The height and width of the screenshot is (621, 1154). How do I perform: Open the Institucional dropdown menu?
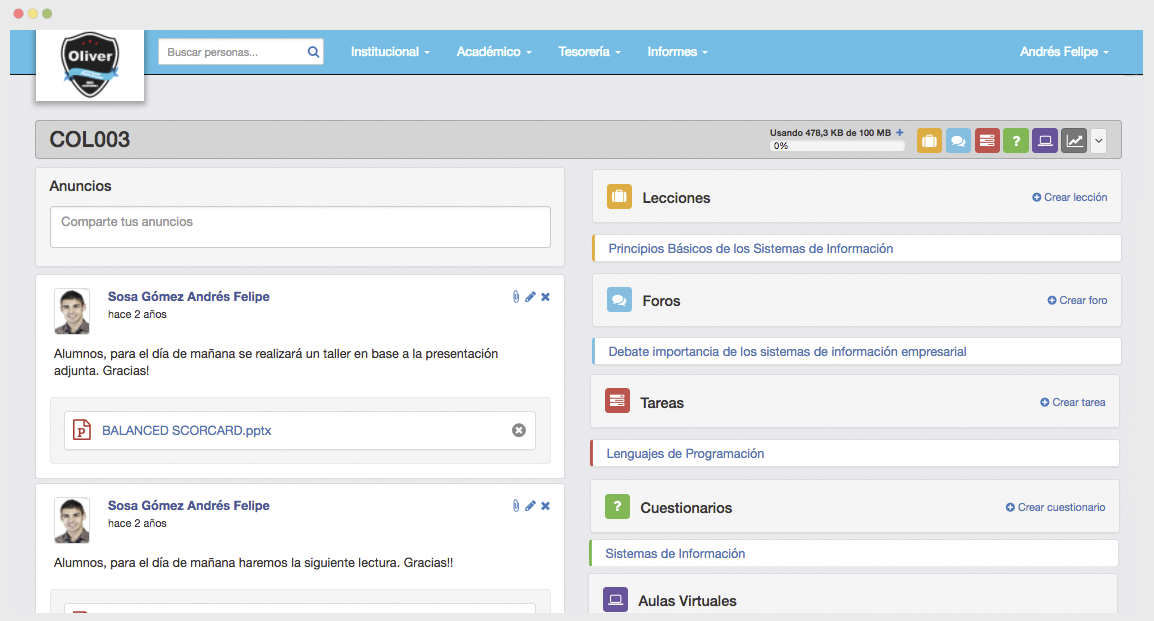(390, 52)
